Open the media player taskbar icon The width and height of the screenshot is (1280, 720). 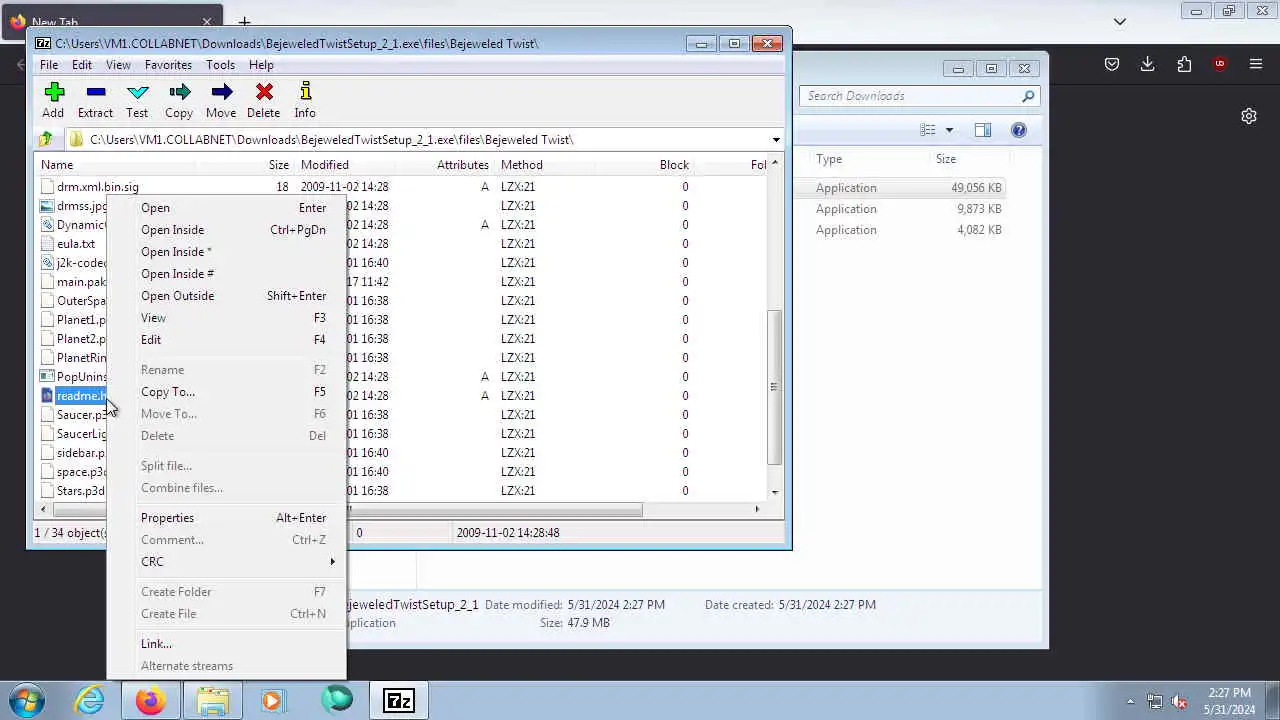[x=273, y=700]
